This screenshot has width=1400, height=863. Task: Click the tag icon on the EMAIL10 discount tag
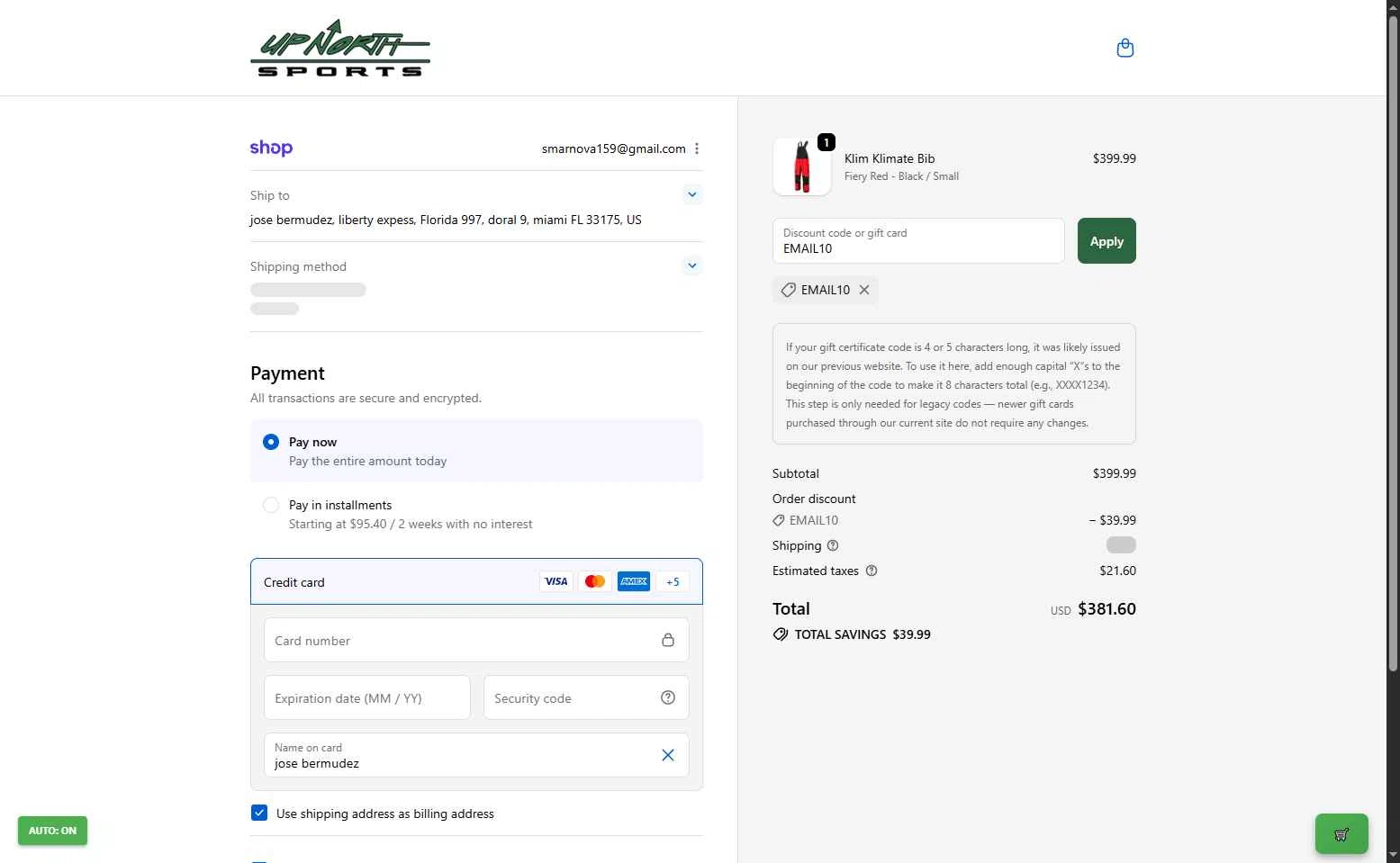(x=788, y=290)
